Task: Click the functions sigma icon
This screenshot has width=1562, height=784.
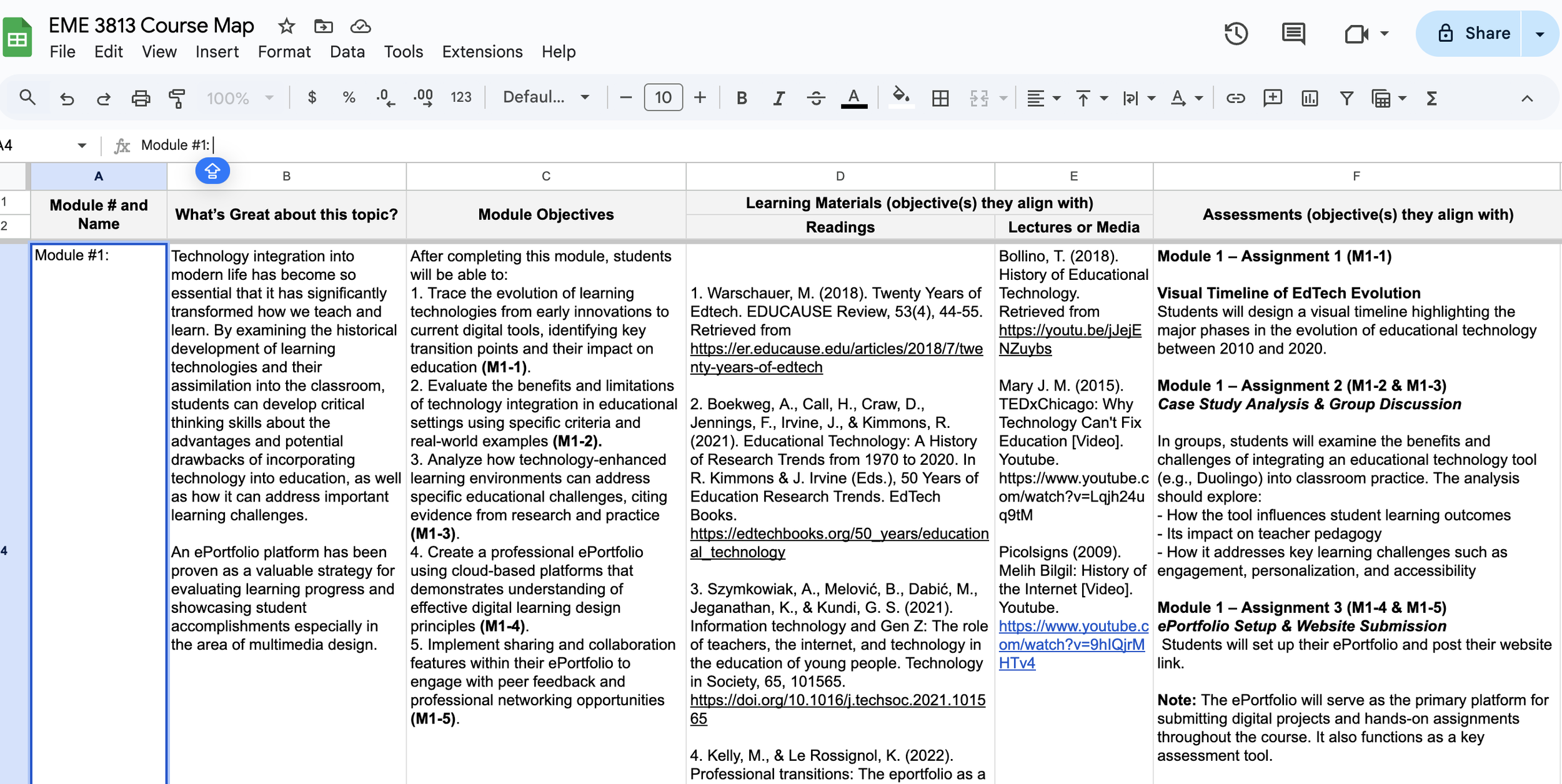Action: pyautogui.click(x=1431, y=98)
